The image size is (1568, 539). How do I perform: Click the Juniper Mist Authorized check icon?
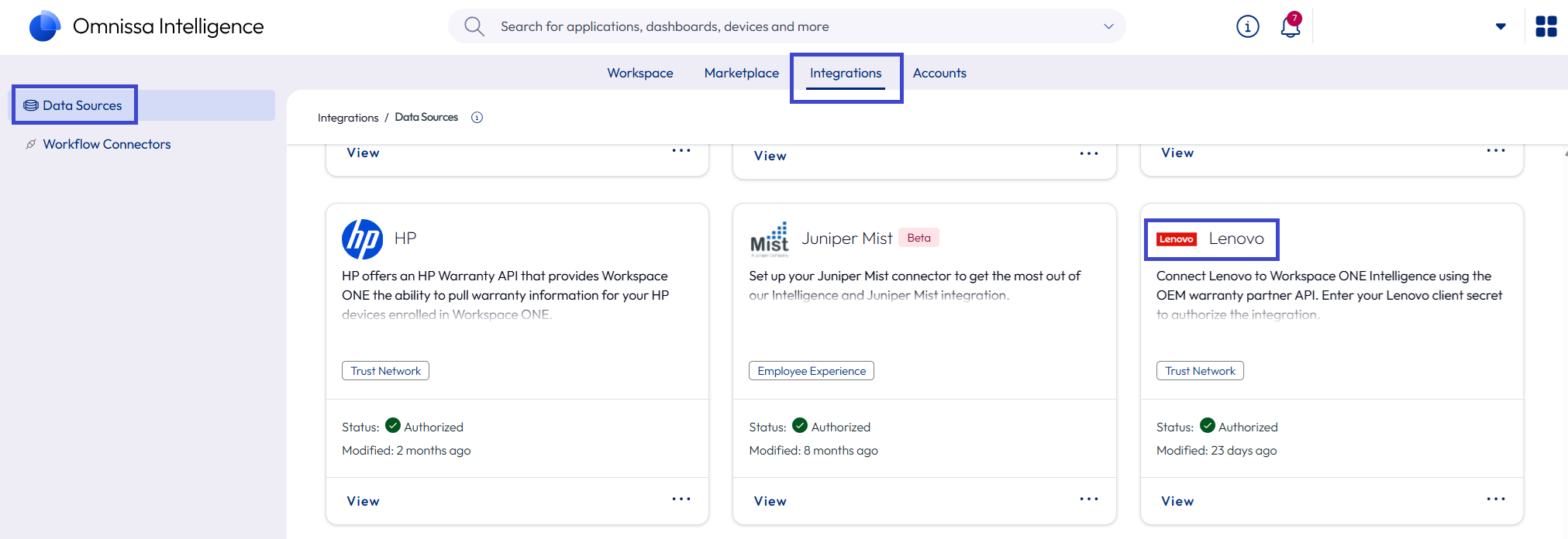pyautogui.click(x=800, y=425)
